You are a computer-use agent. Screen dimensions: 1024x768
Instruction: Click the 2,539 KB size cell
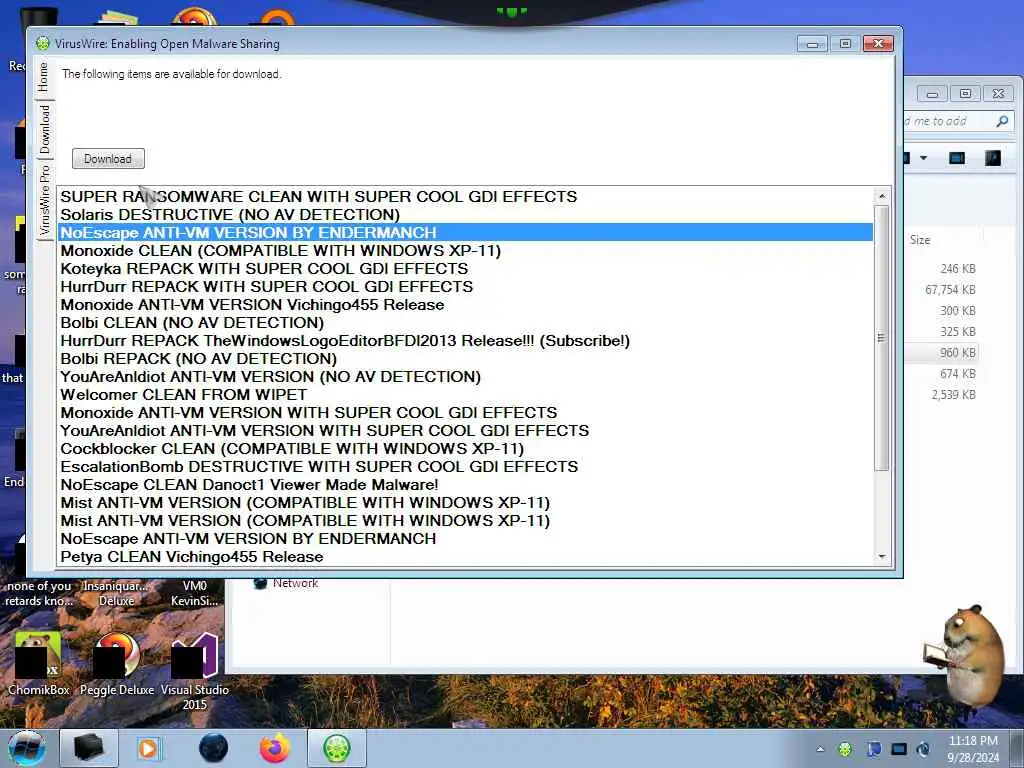point(953,394)
